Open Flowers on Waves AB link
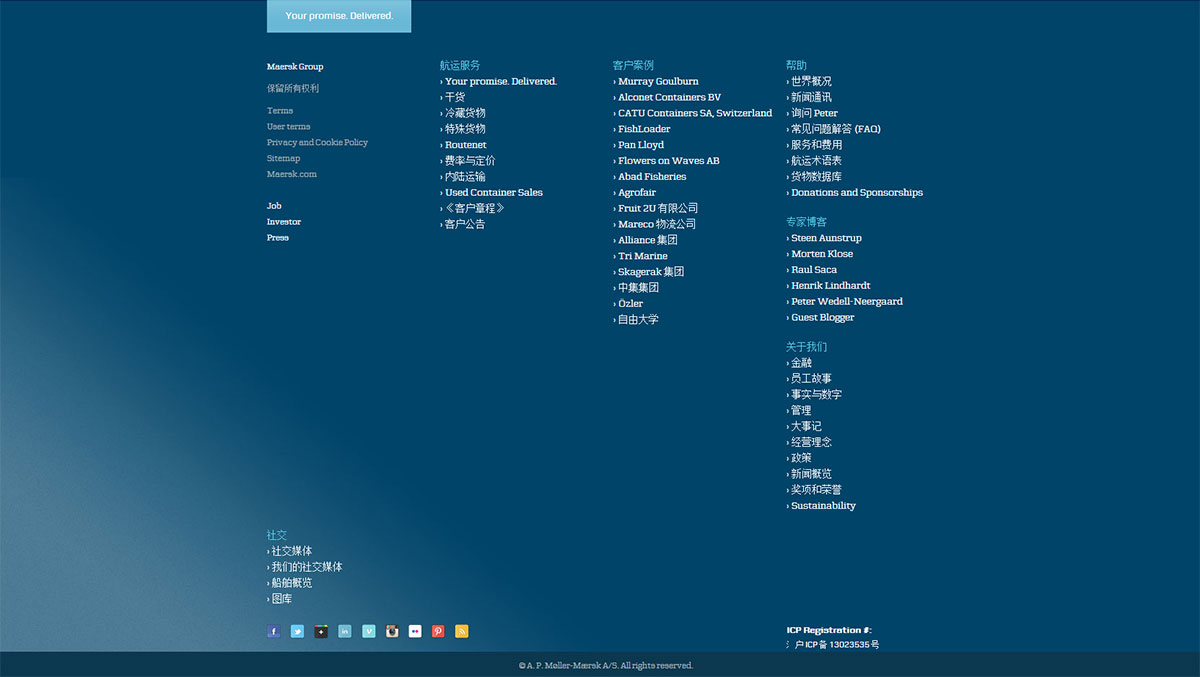The image size is (1200, 677). (667, 161)
